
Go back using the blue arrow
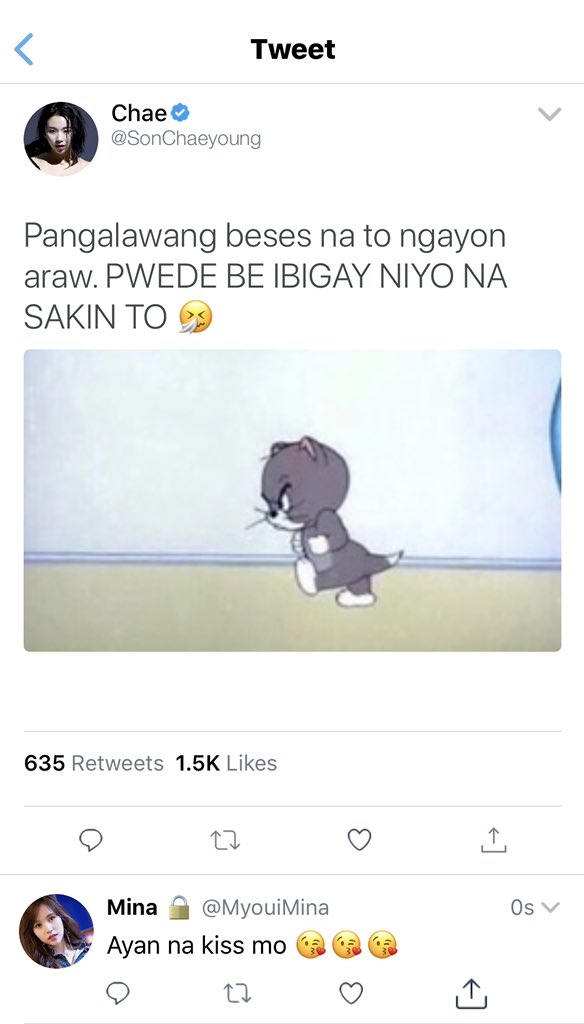(24, 50)
